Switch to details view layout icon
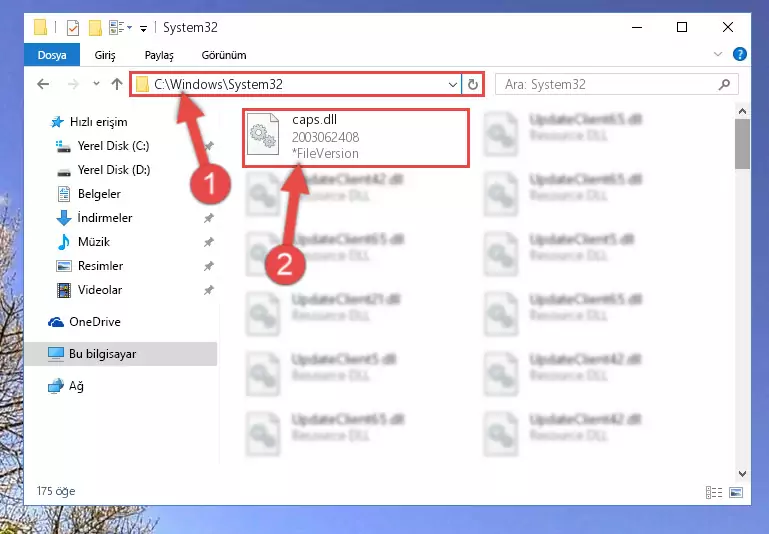This screenshot has width=769, height=534. [x=714, y=492]
